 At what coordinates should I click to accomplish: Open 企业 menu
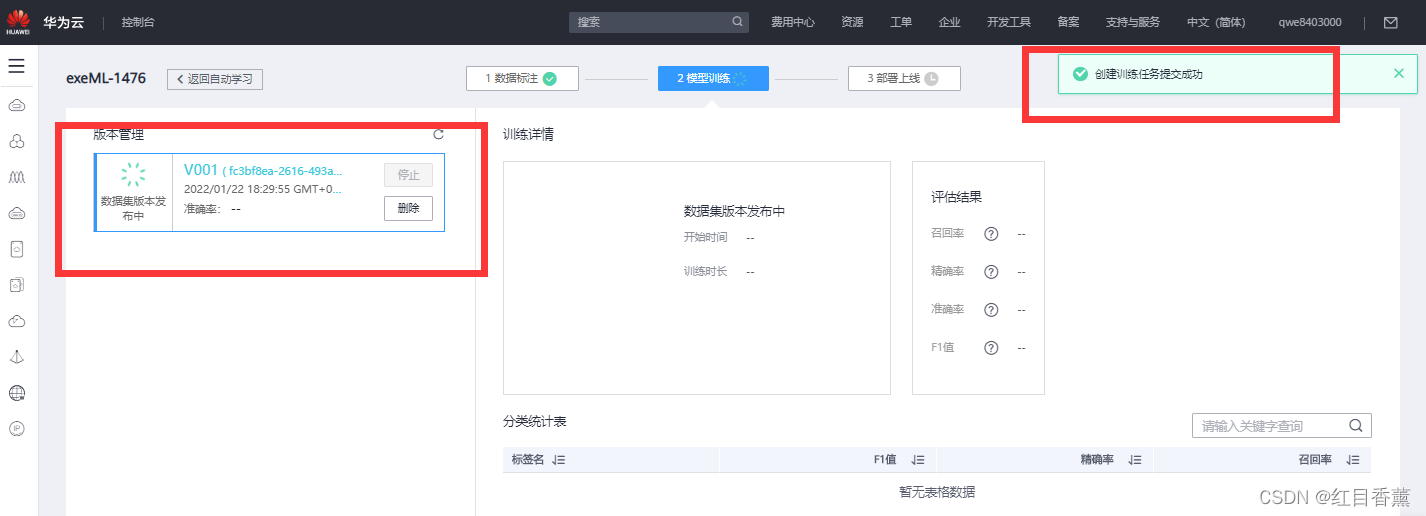click(950, 22)
